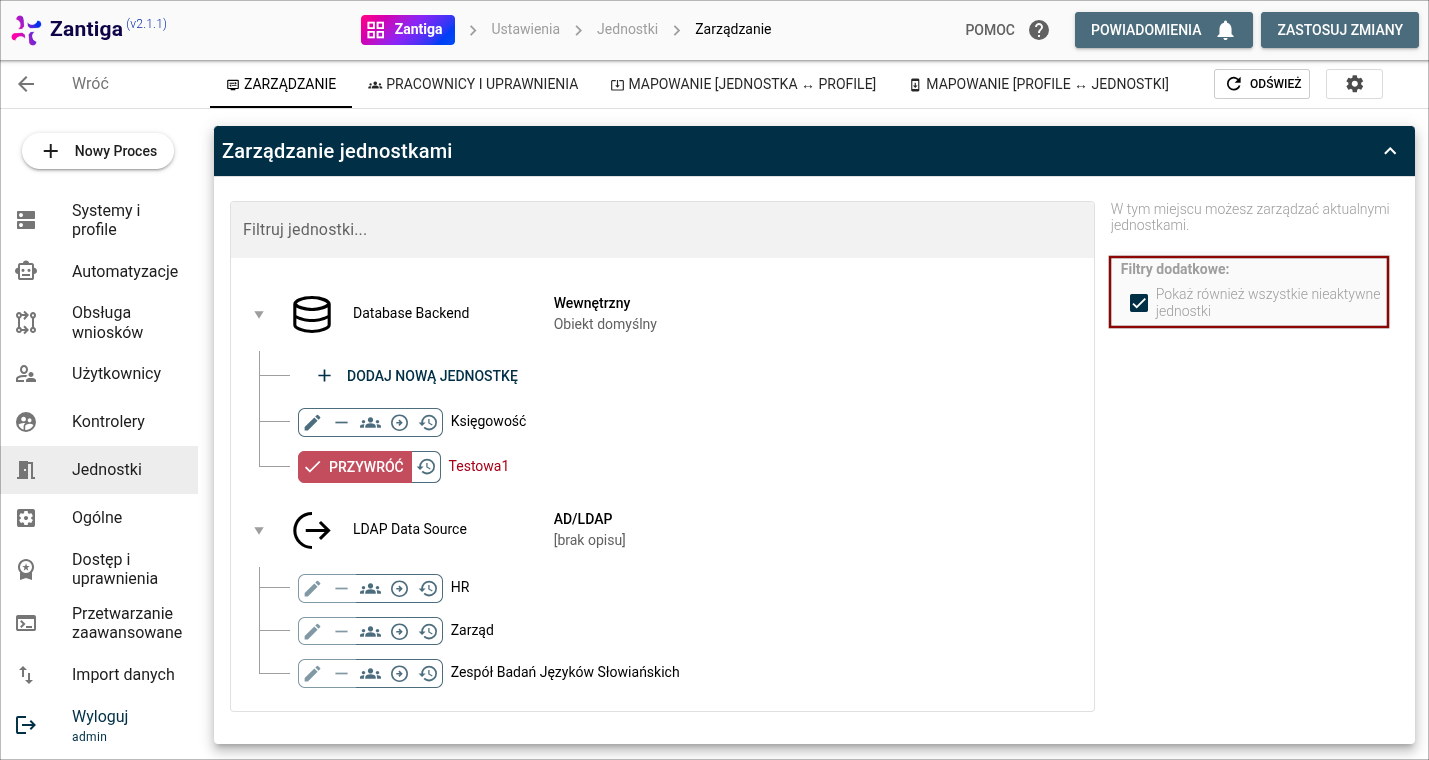
Task: Open Mapowanie [Jednostka ↔ Profile] tab
Action: (x=743, y=84)
